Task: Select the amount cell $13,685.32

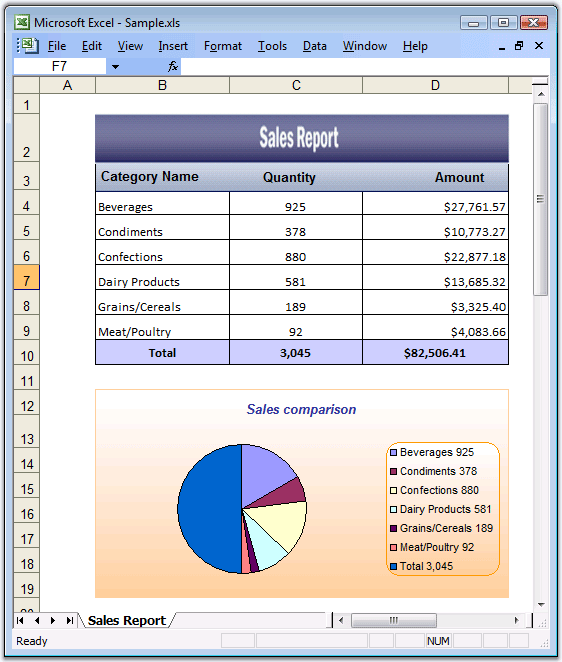Action: (x=435, y=278)
